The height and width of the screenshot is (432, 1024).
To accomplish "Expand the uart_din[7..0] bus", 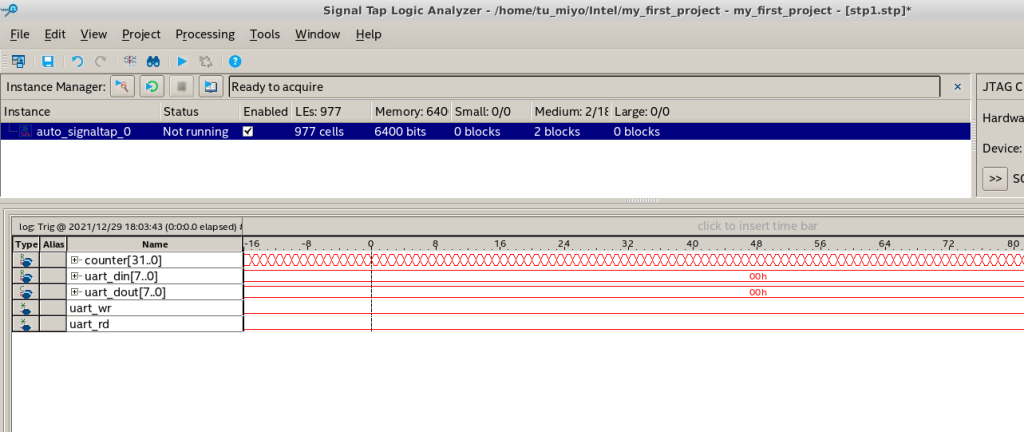I will [75, 276].
